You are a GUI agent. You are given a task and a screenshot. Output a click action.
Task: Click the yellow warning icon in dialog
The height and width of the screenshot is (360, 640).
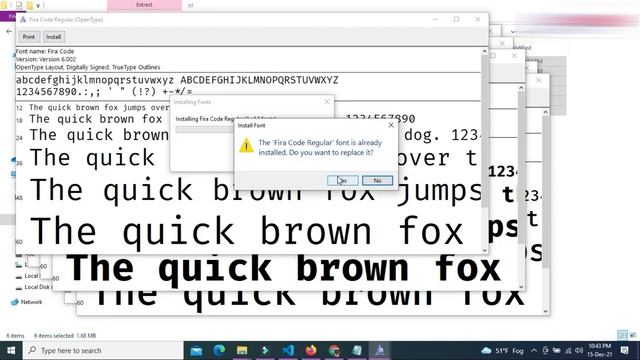(246, 145)
